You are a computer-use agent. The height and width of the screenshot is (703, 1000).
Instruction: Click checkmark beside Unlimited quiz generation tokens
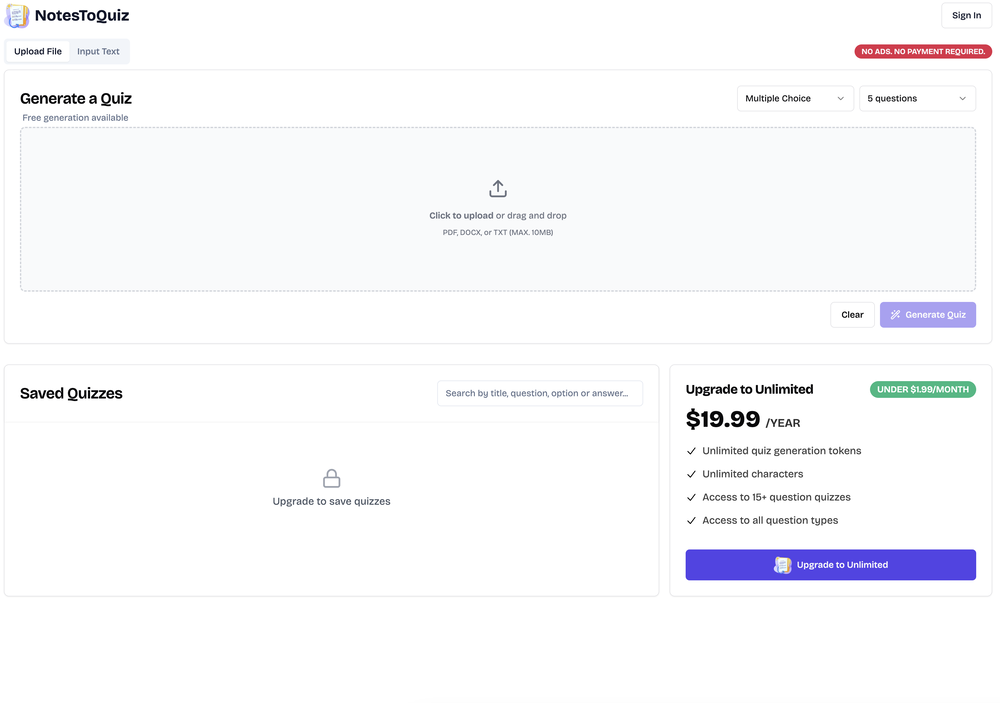pos(691,451)
